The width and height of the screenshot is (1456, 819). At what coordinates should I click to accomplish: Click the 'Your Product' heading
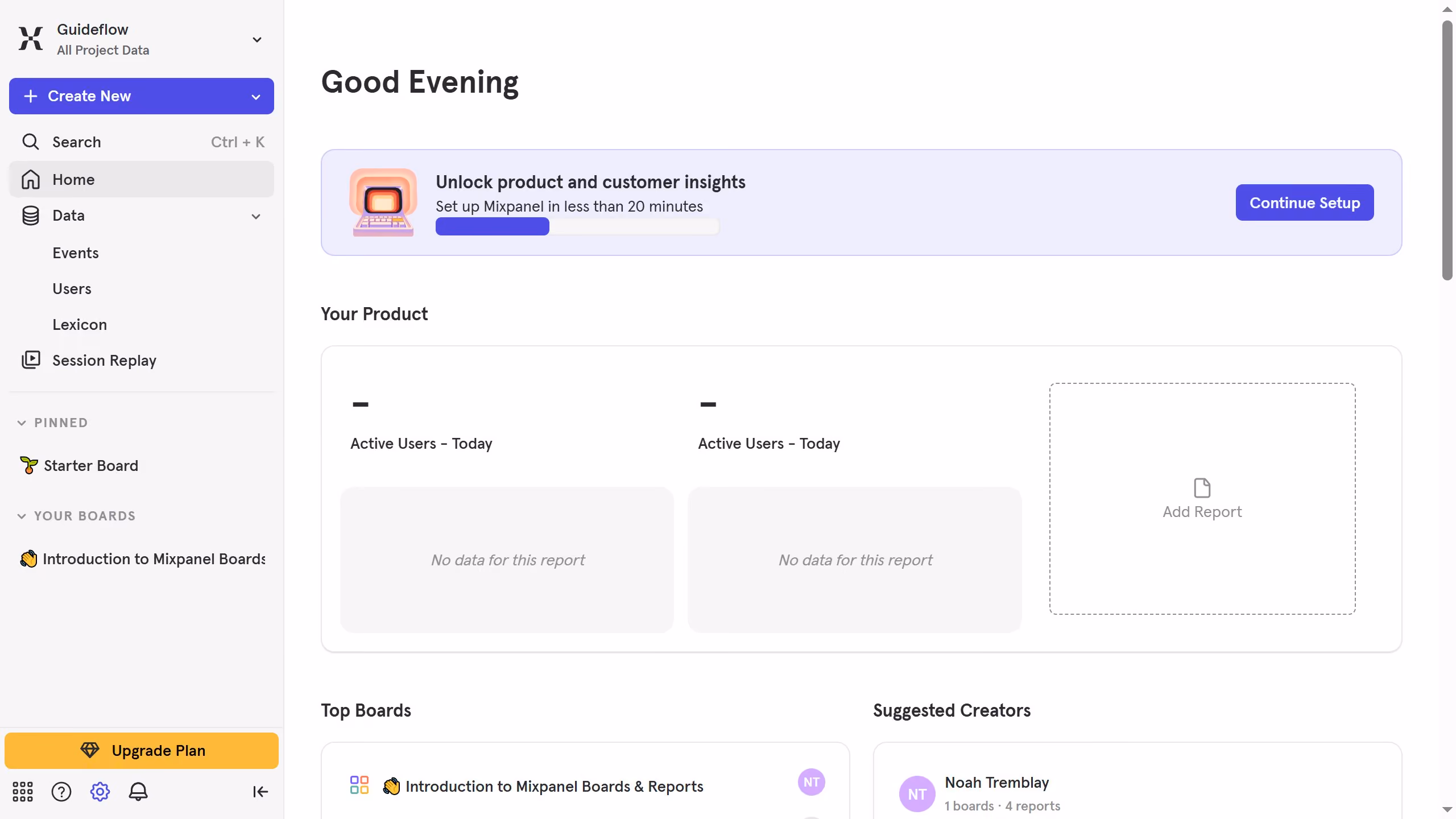coord(374,314)
